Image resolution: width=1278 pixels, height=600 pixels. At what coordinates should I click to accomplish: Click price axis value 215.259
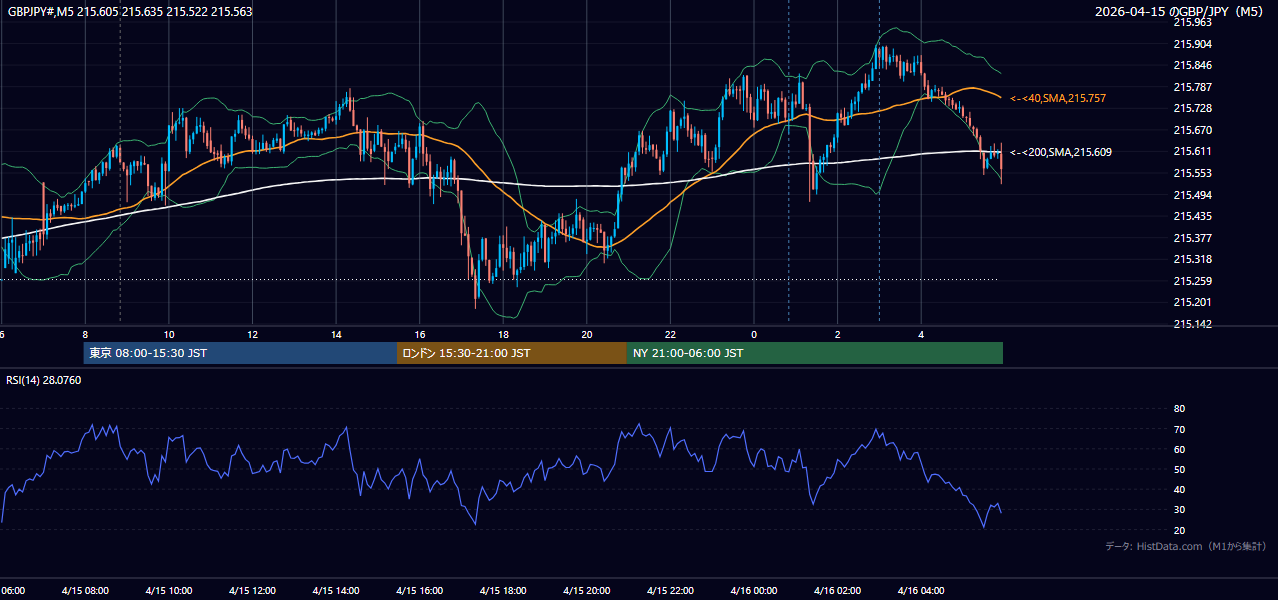[1192, 281]
